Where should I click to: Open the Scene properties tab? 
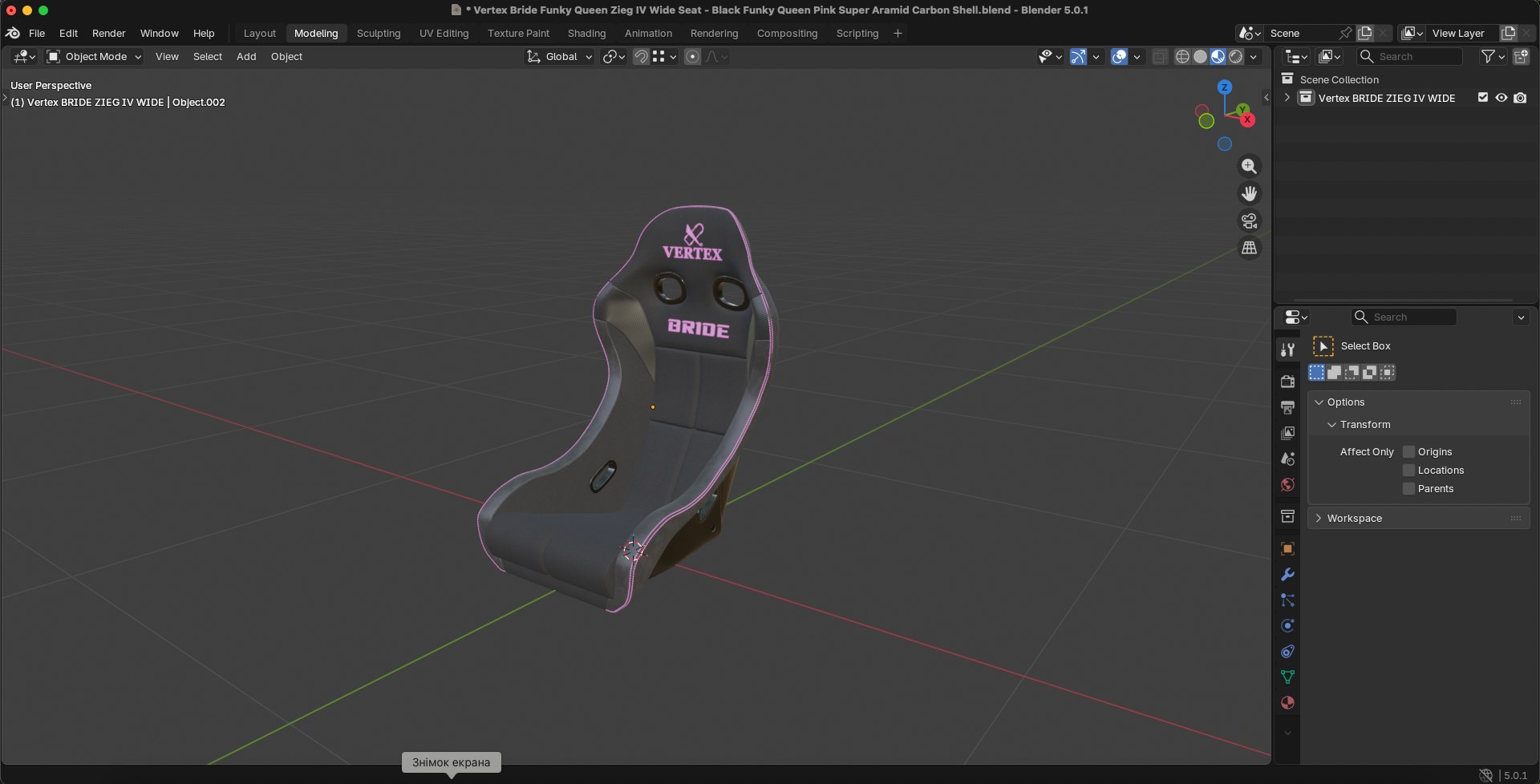pyautogui.click(x=1287, y=459)
